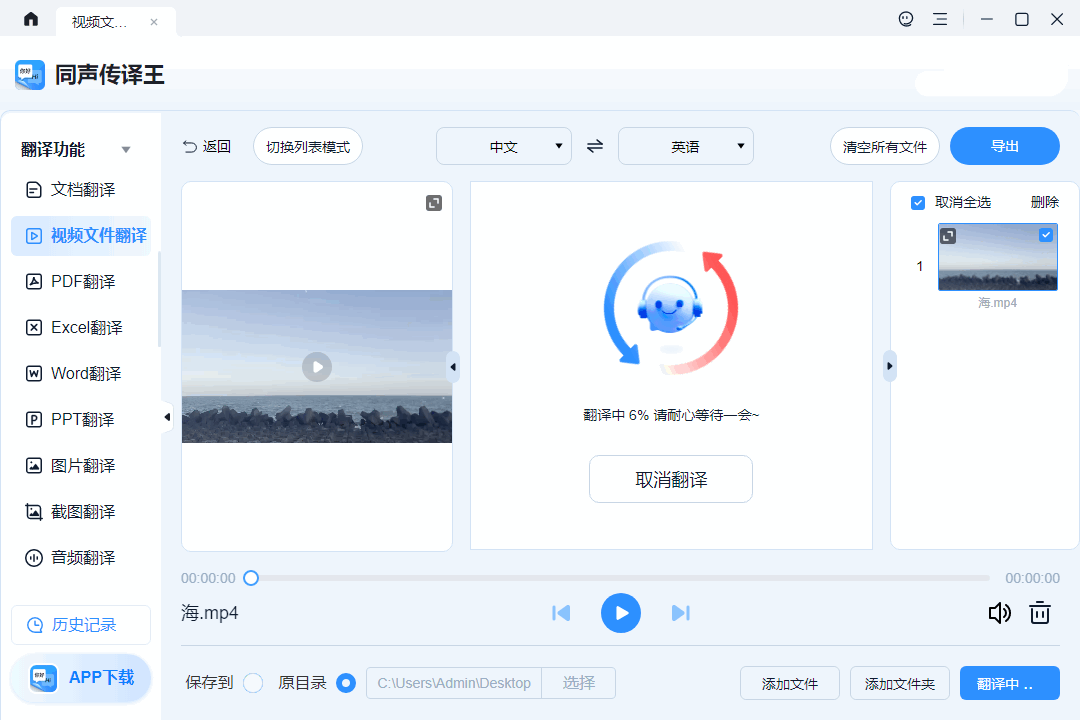Image resolution: width=1080 pixels, height=720 pixels.
Task: Click the swap languages arrows icon
Action: click(x=595, y=146)
